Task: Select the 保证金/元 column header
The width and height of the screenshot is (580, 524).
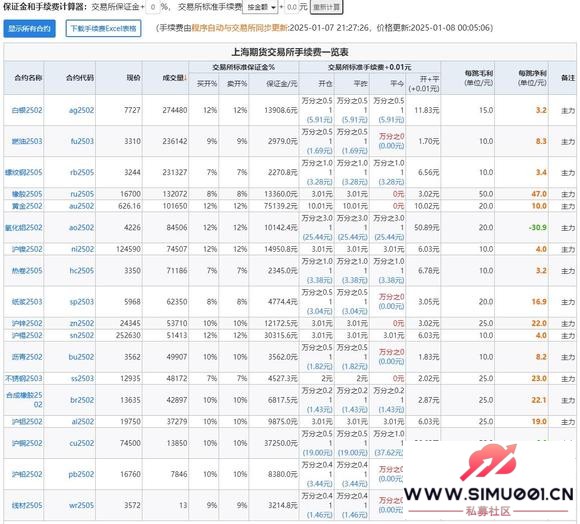Action: click(282, 84)
